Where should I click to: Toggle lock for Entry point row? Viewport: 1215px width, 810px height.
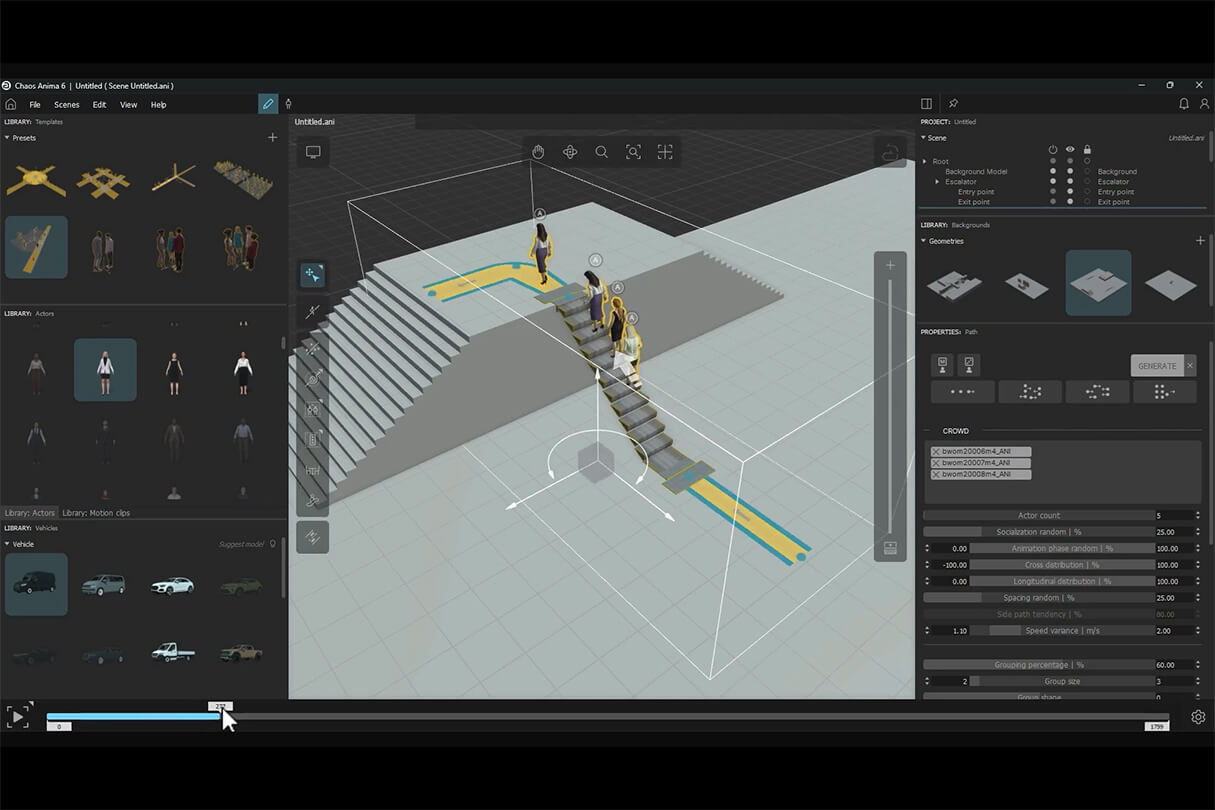(x=1087, y=192)
